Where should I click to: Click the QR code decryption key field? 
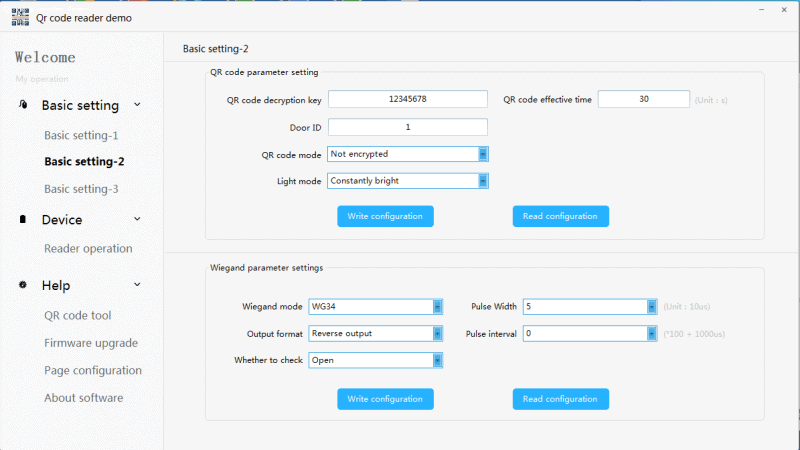pyautogui.click(x=407, y=99)
